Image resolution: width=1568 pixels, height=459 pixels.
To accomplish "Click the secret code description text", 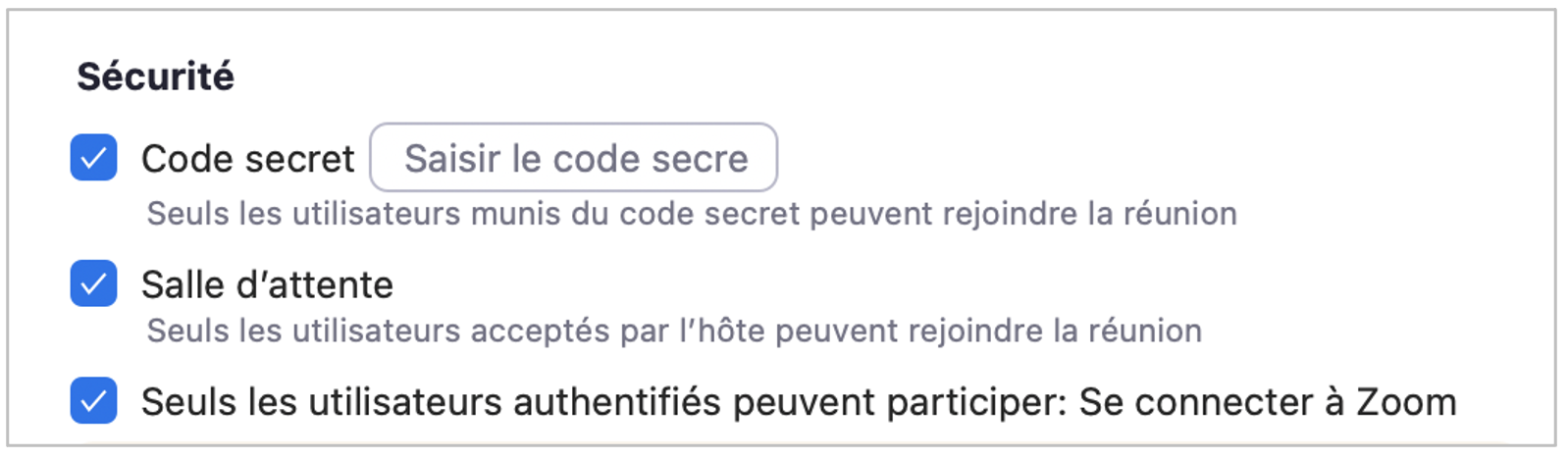I will (x=691, y=214).
